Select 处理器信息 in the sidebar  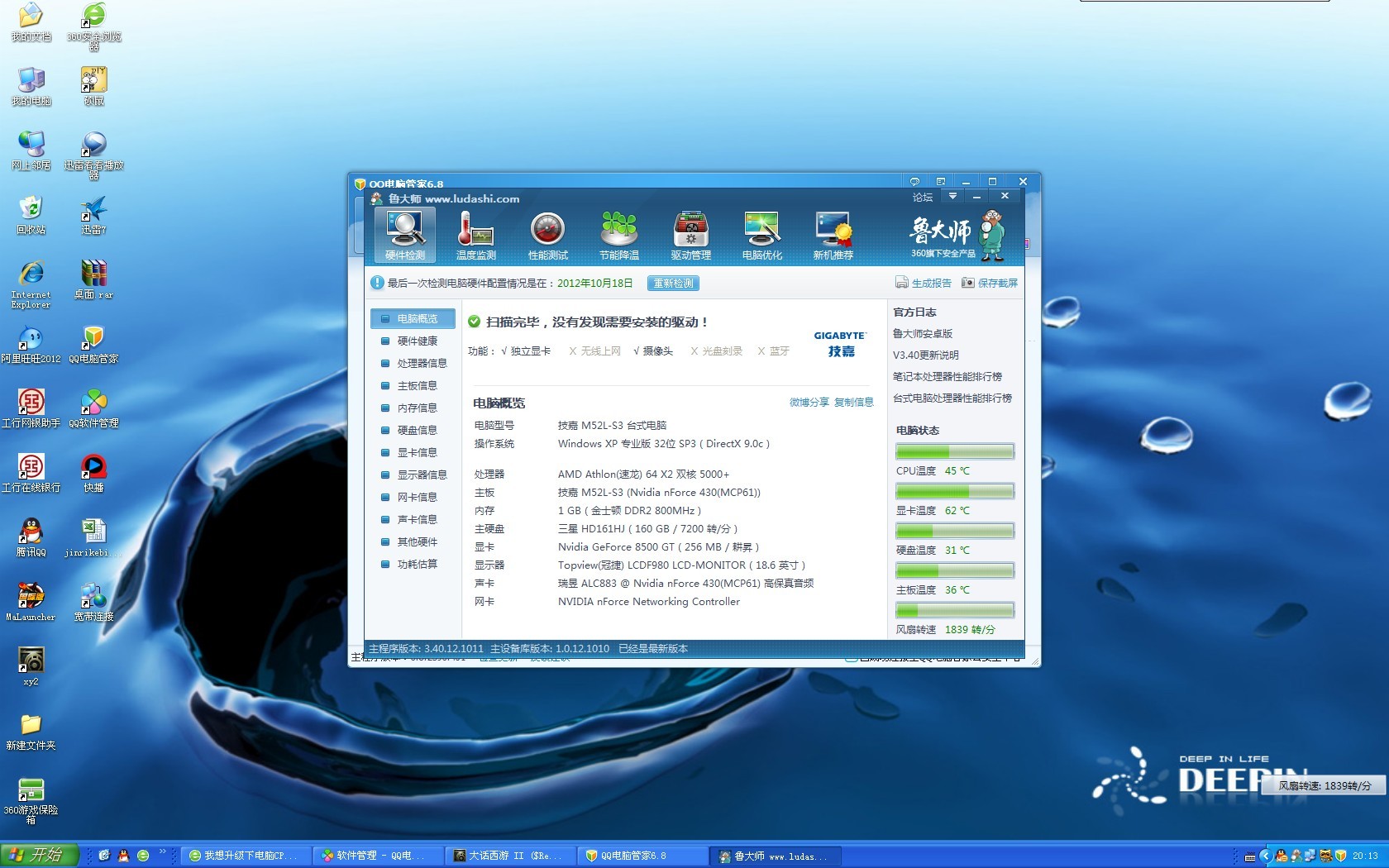click(x=413, y=363)
